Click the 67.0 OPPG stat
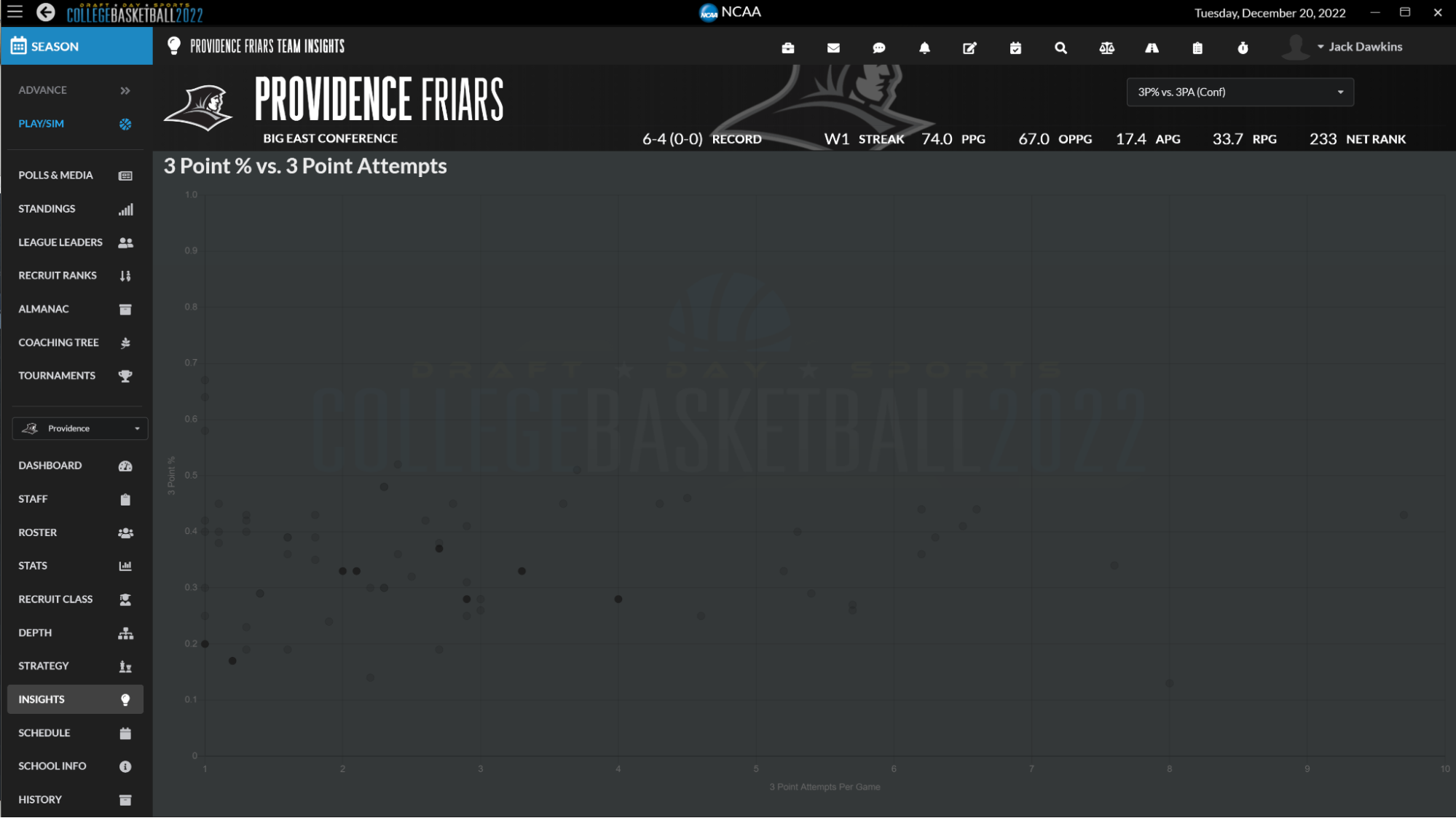The image size is (1456, 818). tap(1055, 139)
